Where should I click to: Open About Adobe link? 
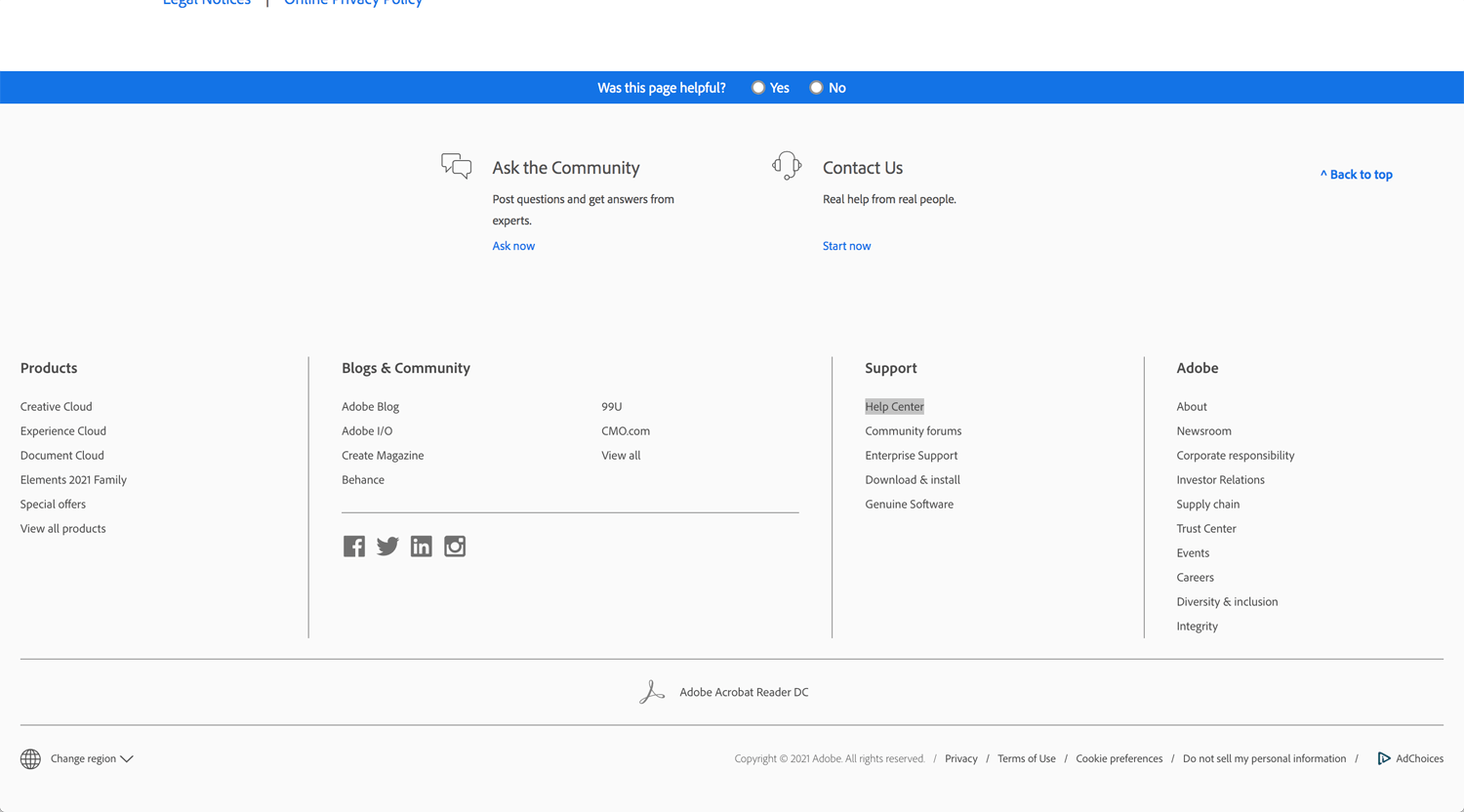pyautogui.click(x=1192, y=407)
